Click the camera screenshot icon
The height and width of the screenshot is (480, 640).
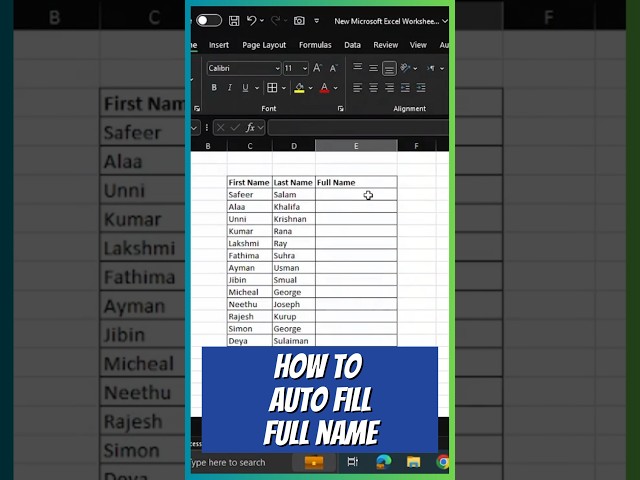[299, 21]
